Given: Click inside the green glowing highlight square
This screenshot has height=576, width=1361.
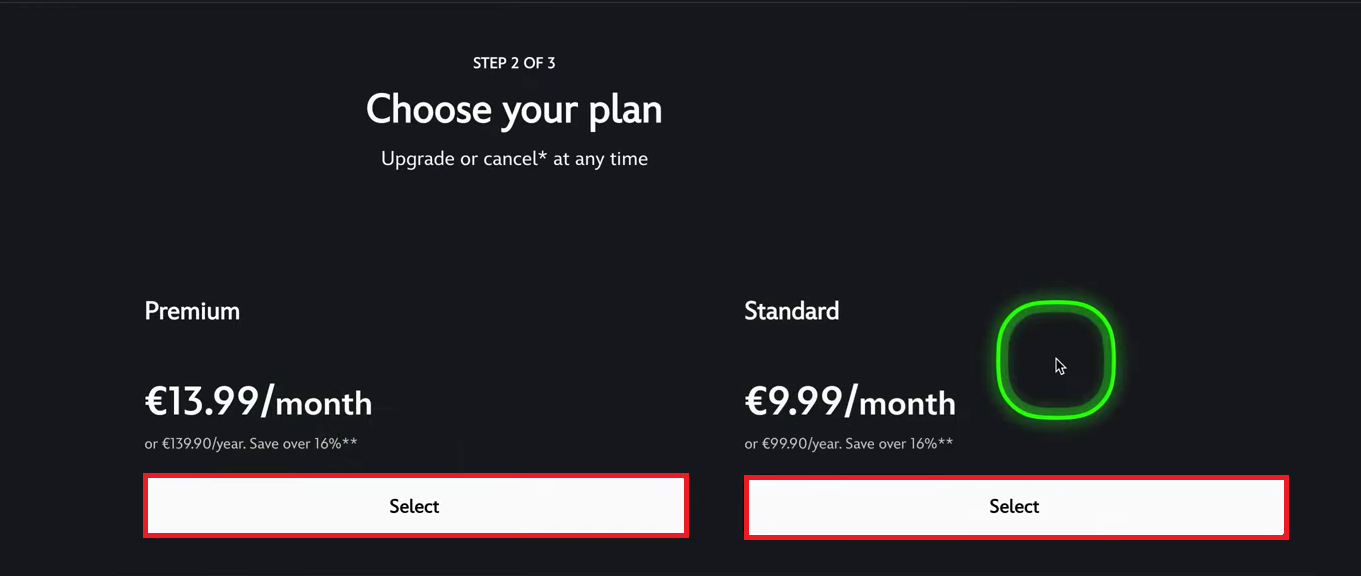Looking at the screenshot, I should coord(1056,359).
